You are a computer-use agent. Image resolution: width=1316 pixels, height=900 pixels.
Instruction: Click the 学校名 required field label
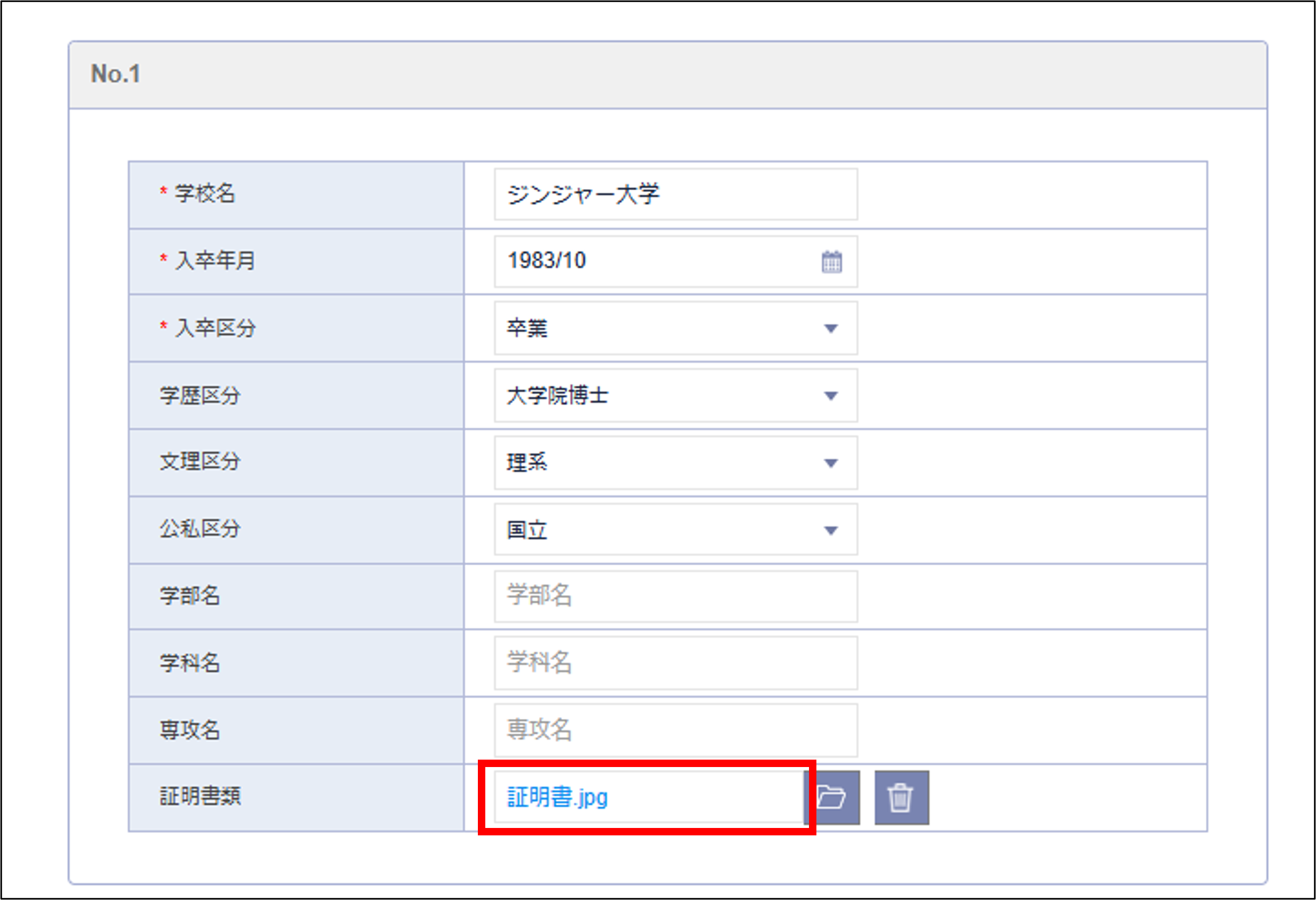tap(204, 193)
